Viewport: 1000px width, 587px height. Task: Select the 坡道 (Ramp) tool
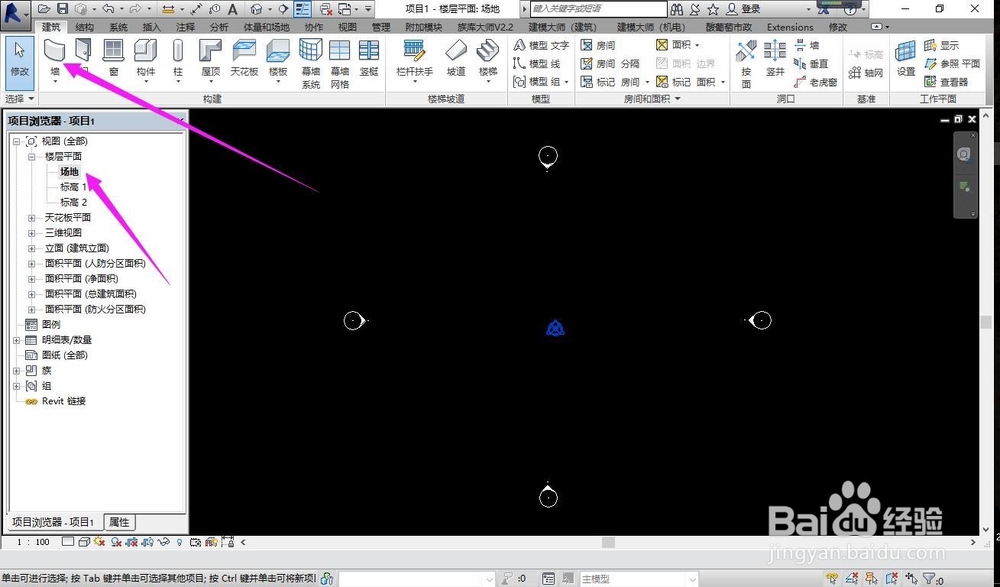pos(456,57)
